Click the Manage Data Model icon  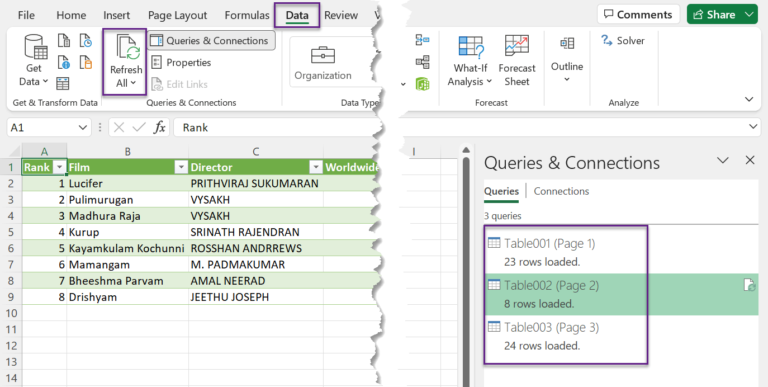pos(422,84)
